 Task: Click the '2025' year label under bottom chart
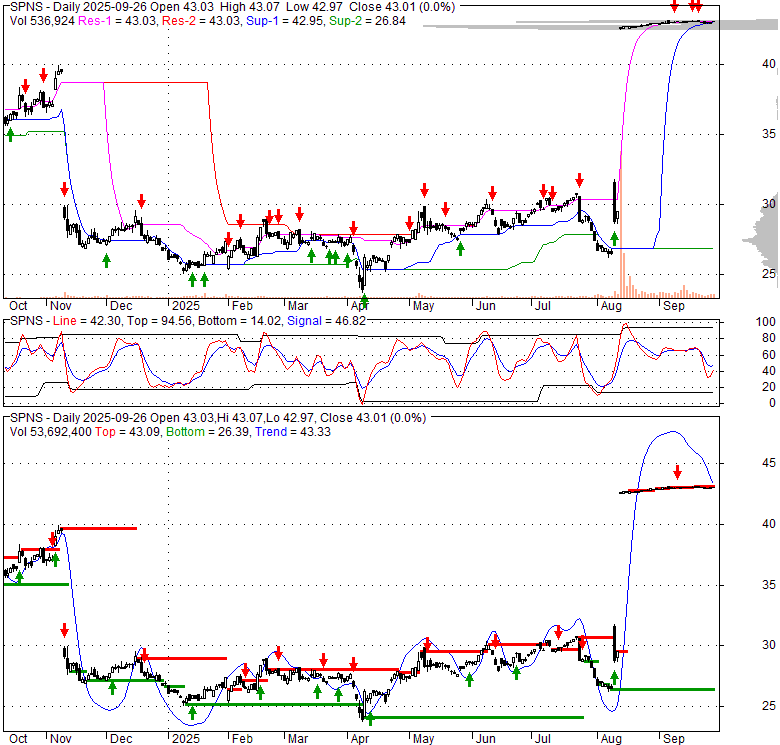[x=186, y=739]
